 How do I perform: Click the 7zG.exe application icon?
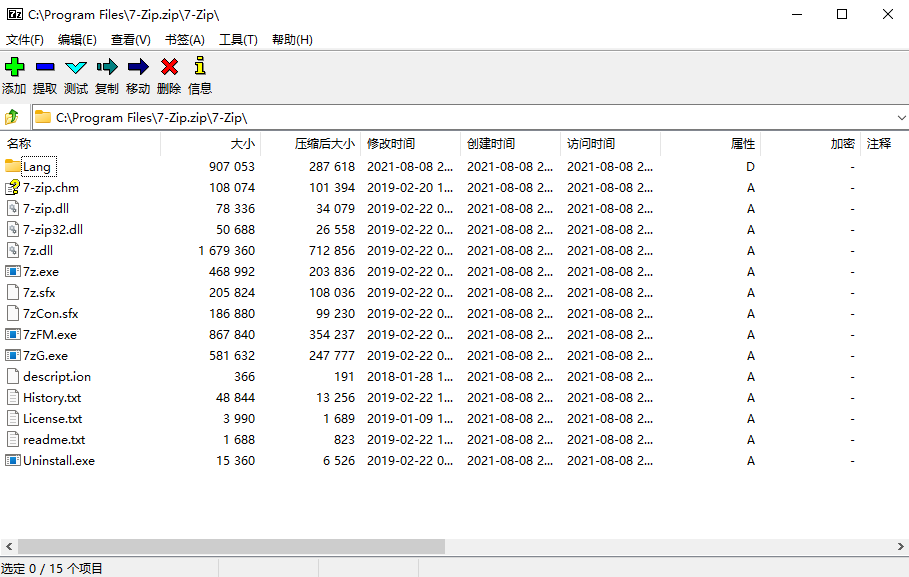(x=13, y=355)
